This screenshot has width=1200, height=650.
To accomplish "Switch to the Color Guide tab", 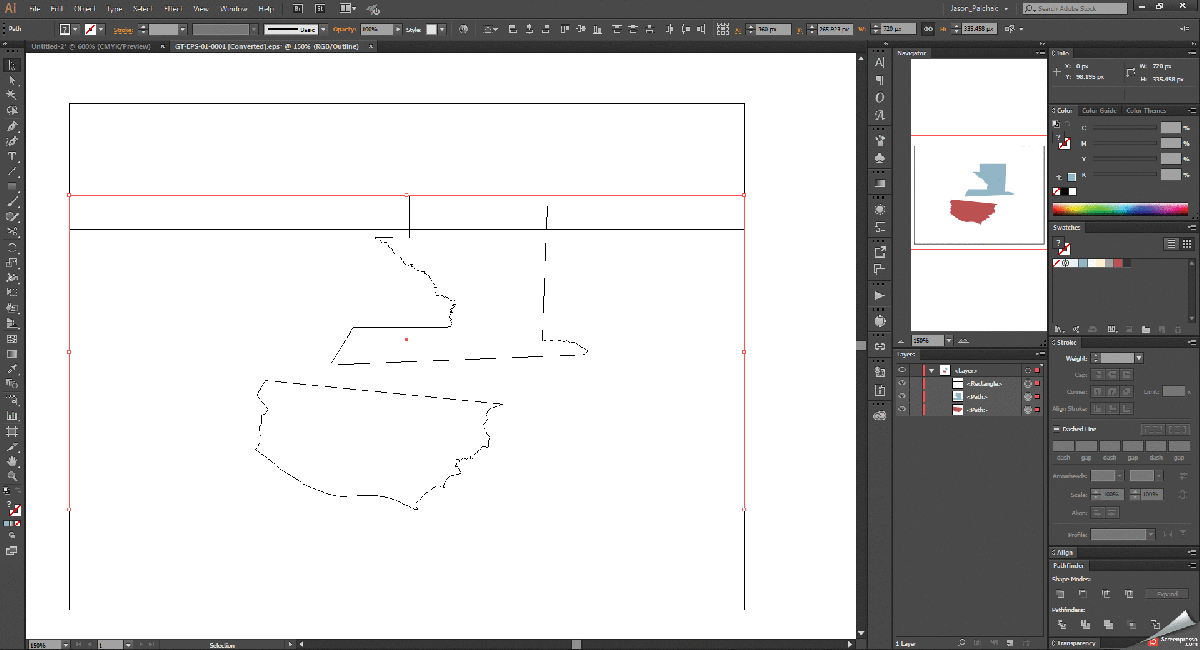I will (1099, 111).
